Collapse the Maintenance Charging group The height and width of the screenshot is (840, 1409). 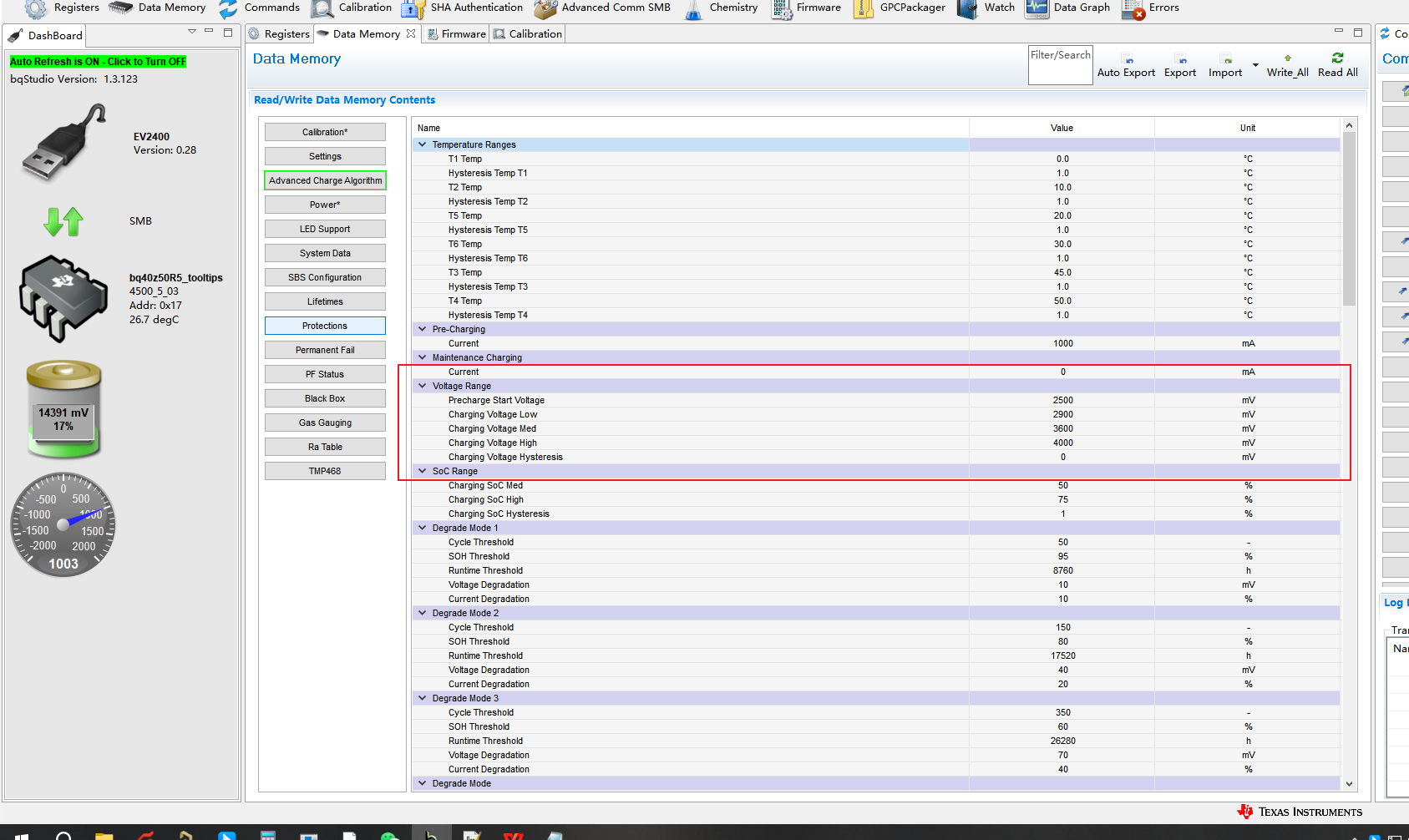pyautogui.click(x=423, y=357)
